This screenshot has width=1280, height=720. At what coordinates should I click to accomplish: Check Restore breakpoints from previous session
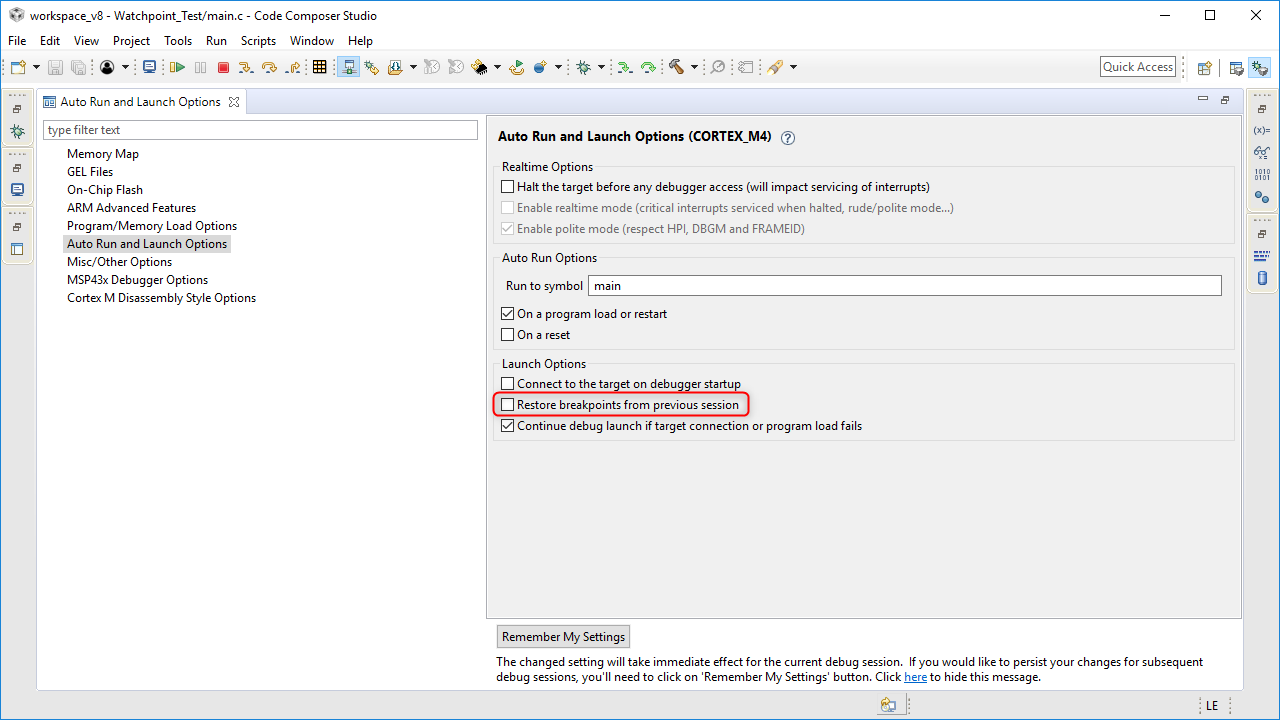[x=508, y=405]
